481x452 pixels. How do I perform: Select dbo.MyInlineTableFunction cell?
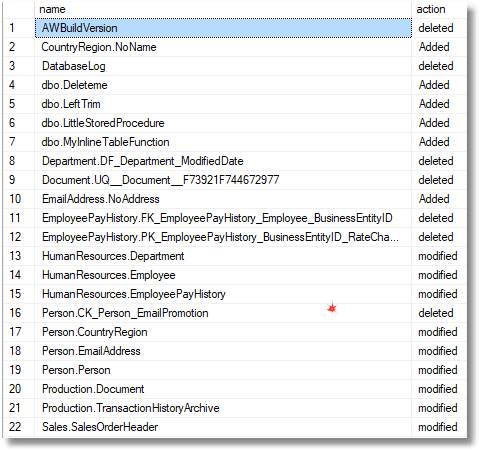(223, 142)
